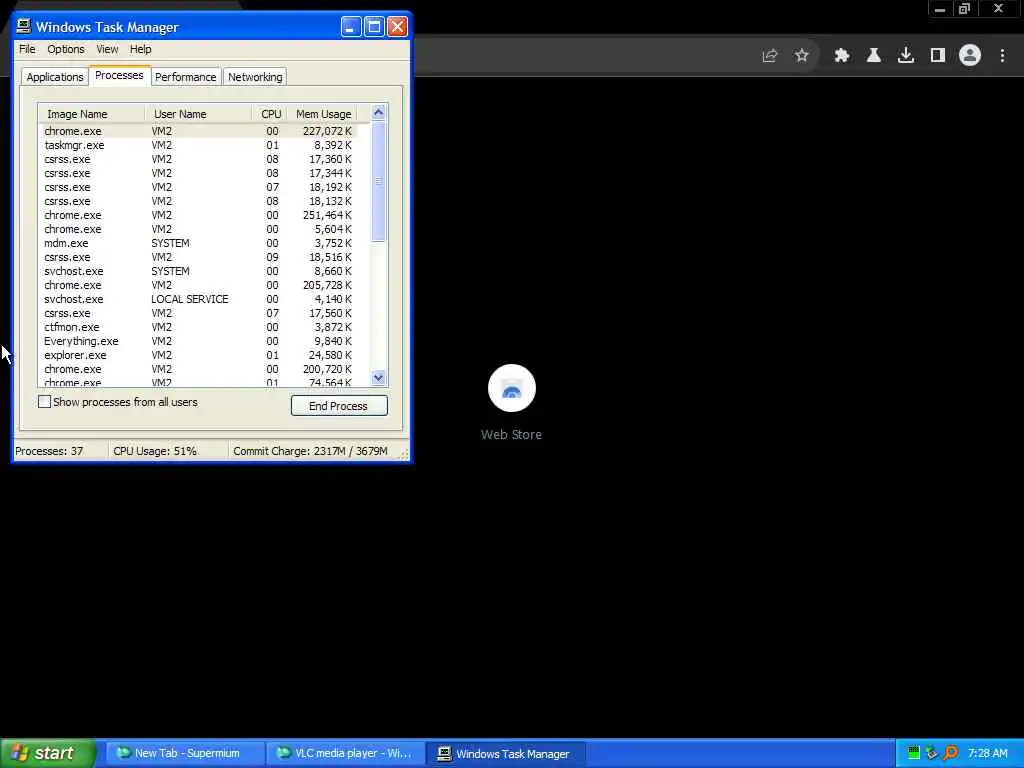The width and height of the screenshot is (1024, 768).
Task: Open the Options menu in Task Manager
Action: [65, 49]
